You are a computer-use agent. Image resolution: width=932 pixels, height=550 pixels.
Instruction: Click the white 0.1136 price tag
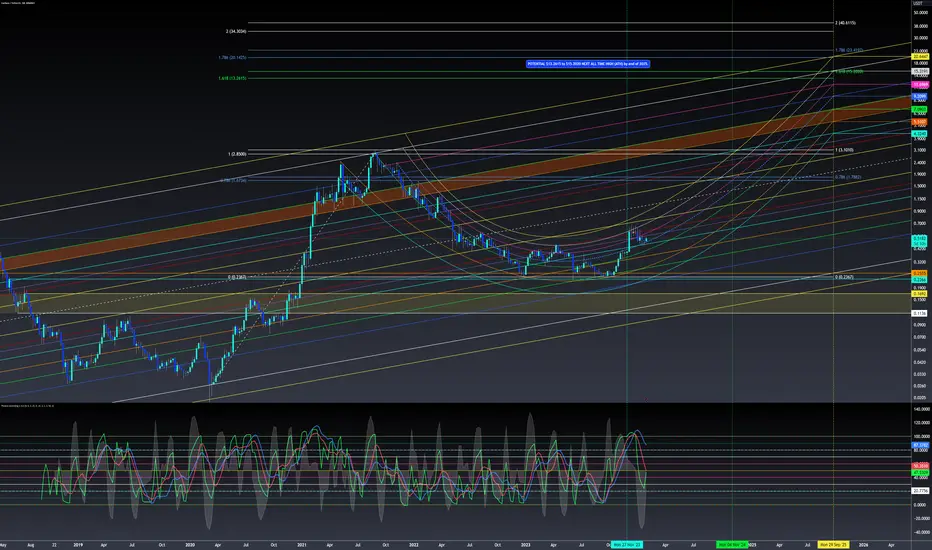[920, 313]
